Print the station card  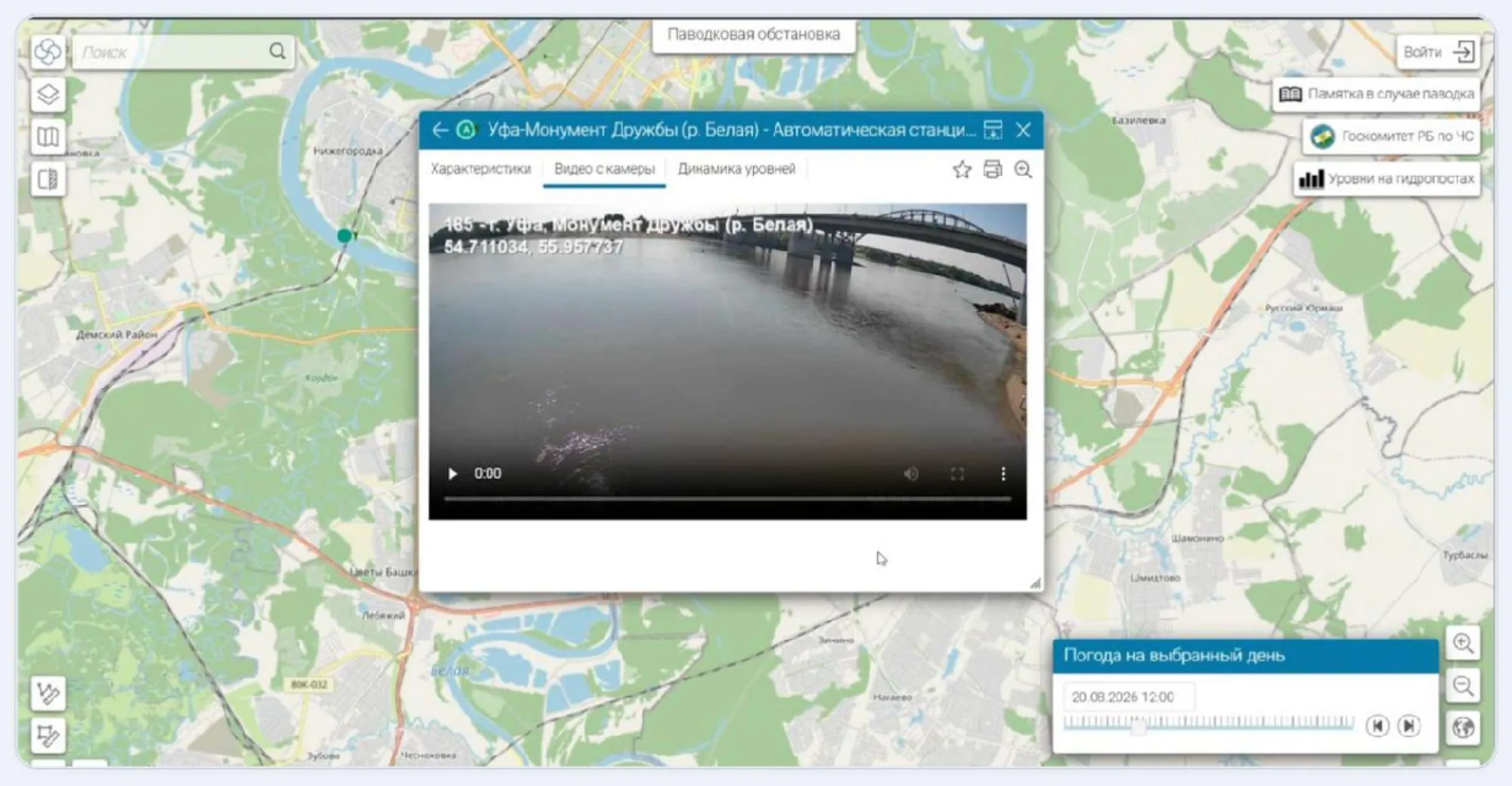coord(993,169)
